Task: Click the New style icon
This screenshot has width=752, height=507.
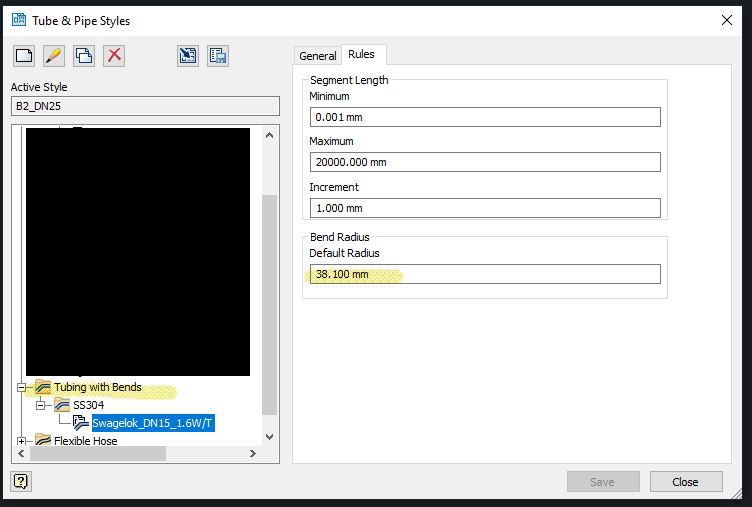Action: (x=24, y=56)
